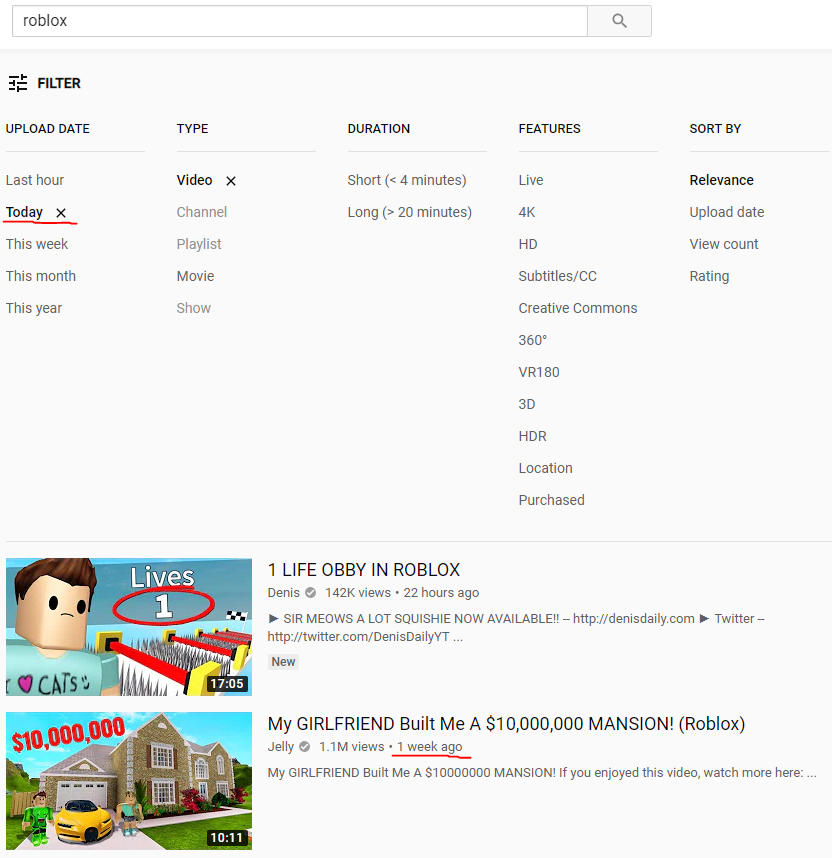Image resolution: width=832 pixels, height=858 pixels.
Task: Enable the VR180 feature filter
Action: click(539, 372)
